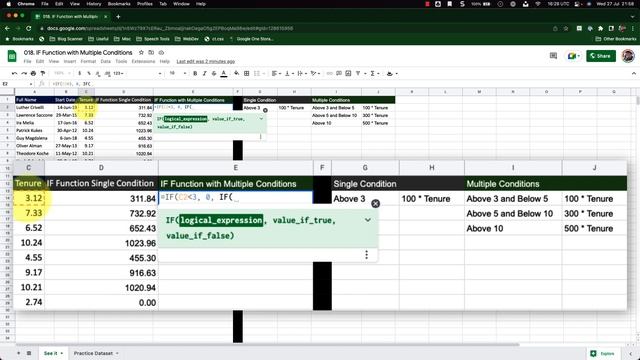Open the Last edit history link
Viewport: 640px width, 360px height.
coord(206,61)
